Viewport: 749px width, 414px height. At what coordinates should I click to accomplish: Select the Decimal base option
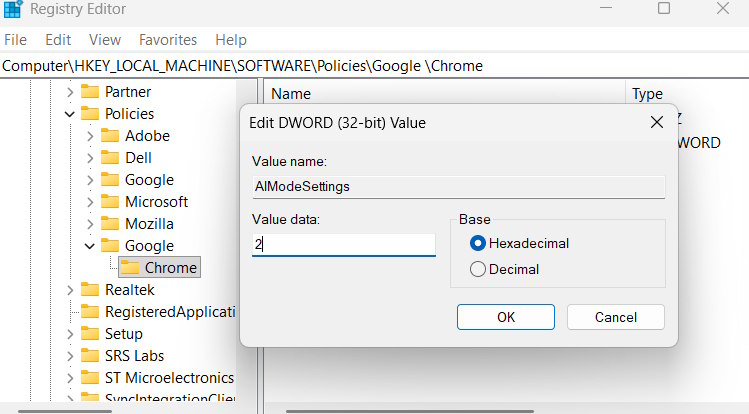click(x=504, y=269)
